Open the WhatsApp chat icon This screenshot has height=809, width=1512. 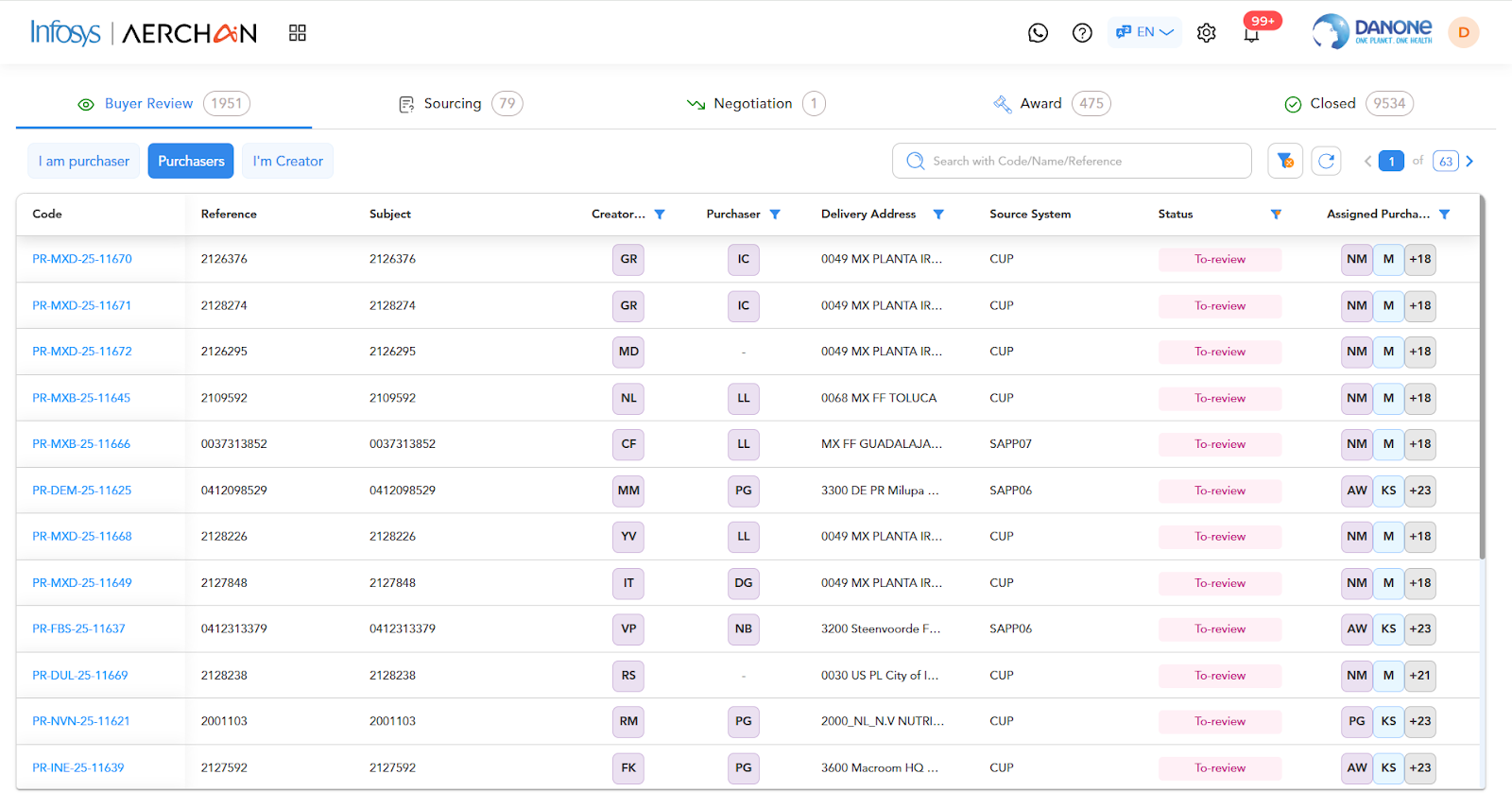pos(1038,33)
